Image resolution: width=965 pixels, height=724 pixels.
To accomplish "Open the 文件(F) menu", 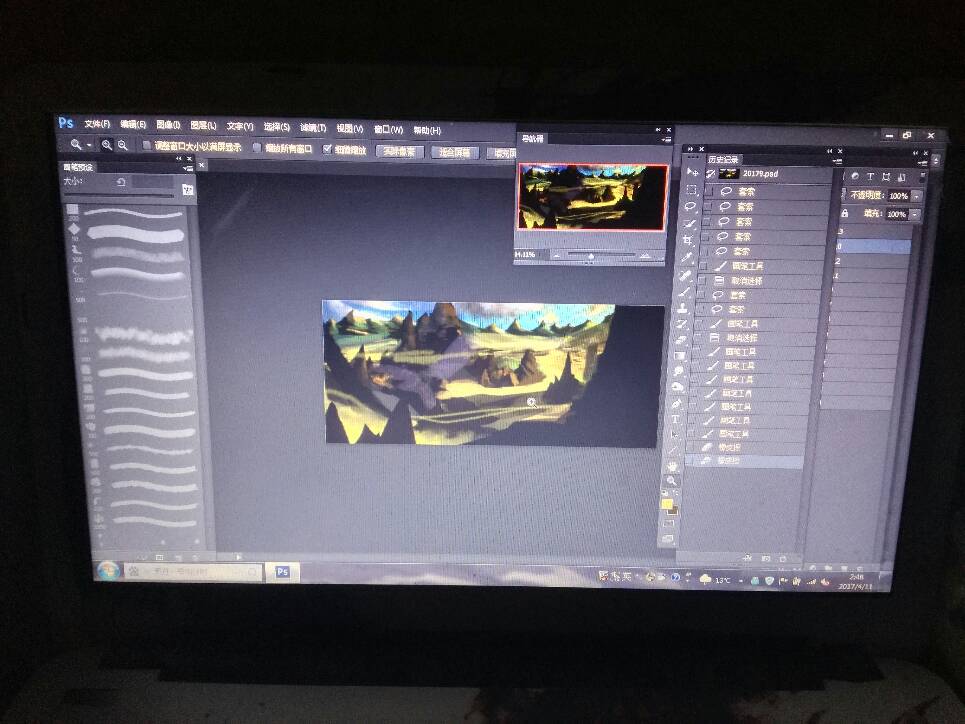I will 97,124.
